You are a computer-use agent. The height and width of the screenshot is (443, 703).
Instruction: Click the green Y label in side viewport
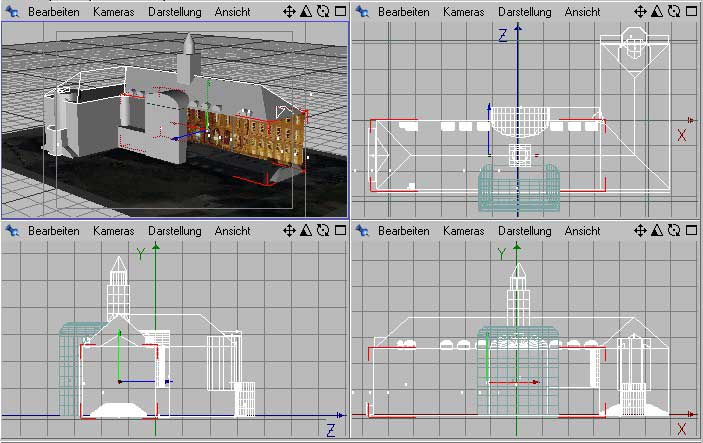[141, 255]
